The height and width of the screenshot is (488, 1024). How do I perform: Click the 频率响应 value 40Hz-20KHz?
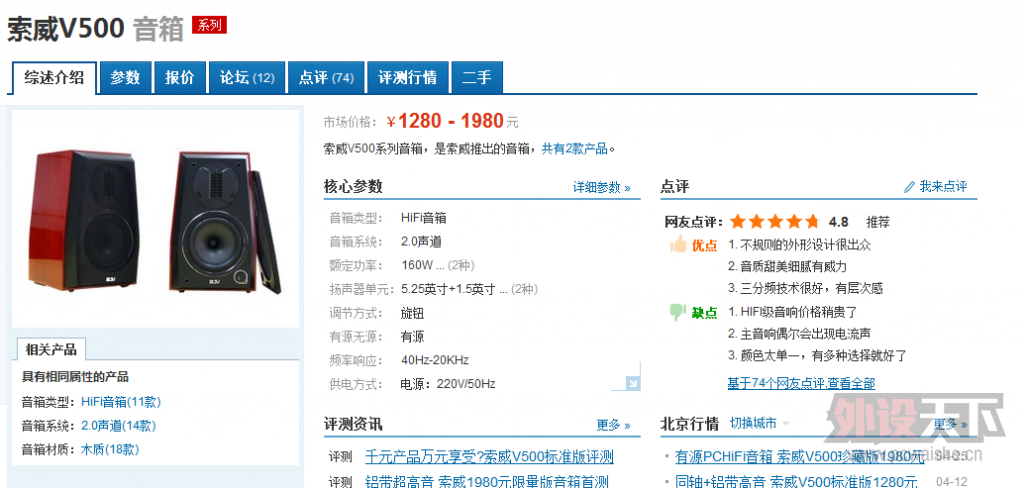(434, 360)
